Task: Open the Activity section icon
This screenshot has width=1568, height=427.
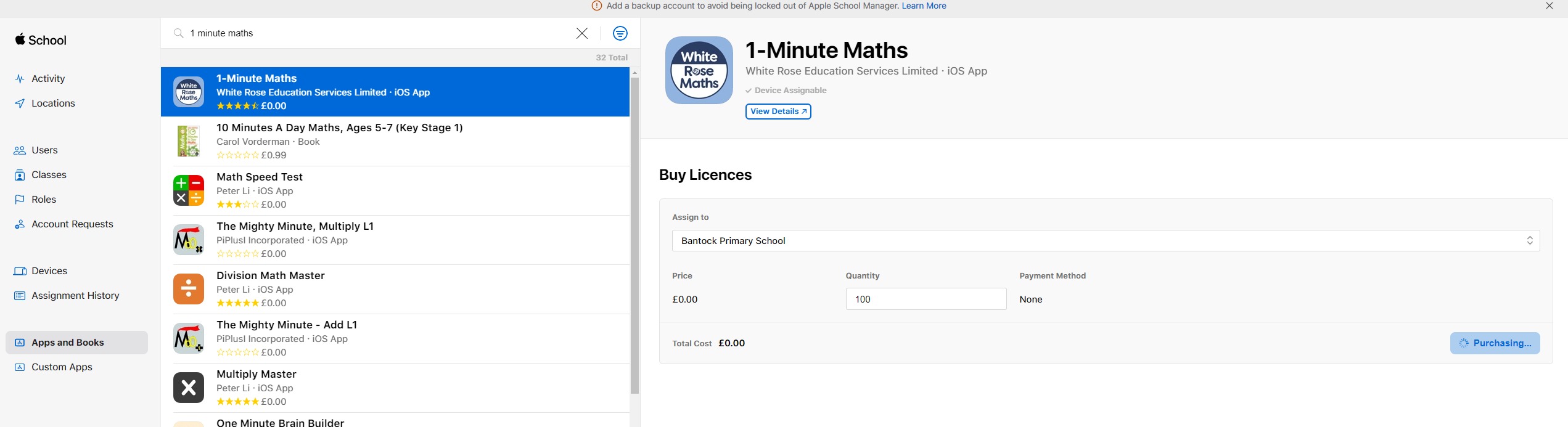Action: pyautogui.click(x=20, y=79)
